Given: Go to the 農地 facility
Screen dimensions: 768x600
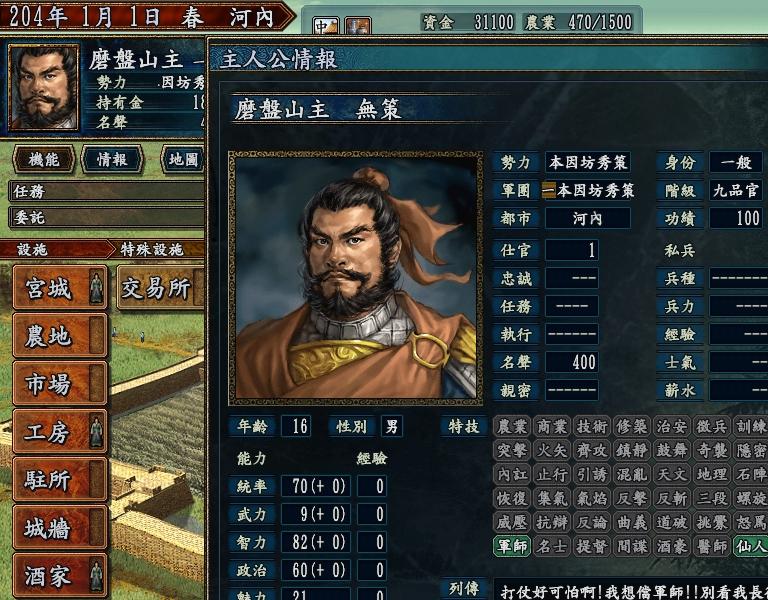Looking at the screenshot, I should click(60, 336).
